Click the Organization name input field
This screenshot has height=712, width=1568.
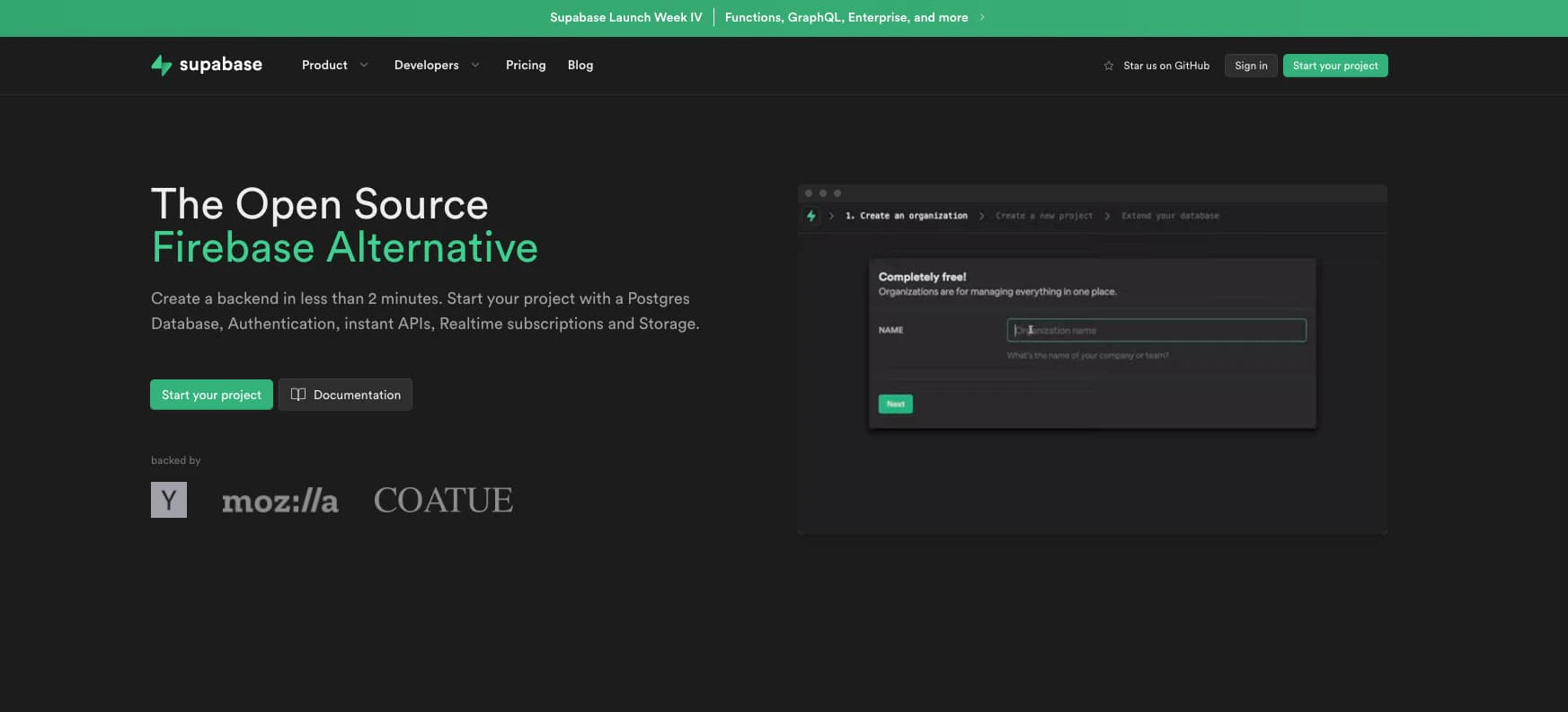click(1156, 330)
